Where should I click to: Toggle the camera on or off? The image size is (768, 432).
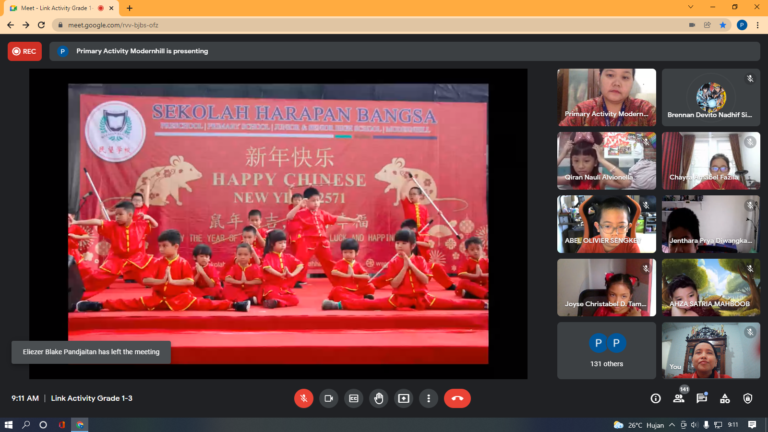pyautogui.click(x=328, y=398)
